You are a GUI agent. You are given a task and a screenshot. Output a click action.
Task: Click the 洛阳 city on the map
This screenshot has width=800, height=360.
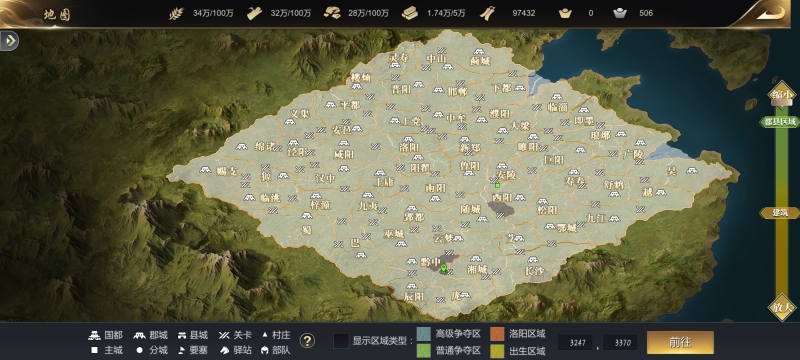click(x=409, y=147)
